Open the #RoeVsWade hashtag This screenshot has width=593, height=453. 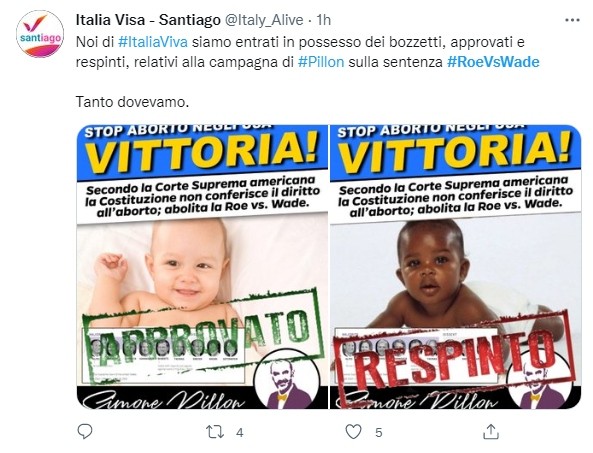pyautogui.click(x=493, y=62)
